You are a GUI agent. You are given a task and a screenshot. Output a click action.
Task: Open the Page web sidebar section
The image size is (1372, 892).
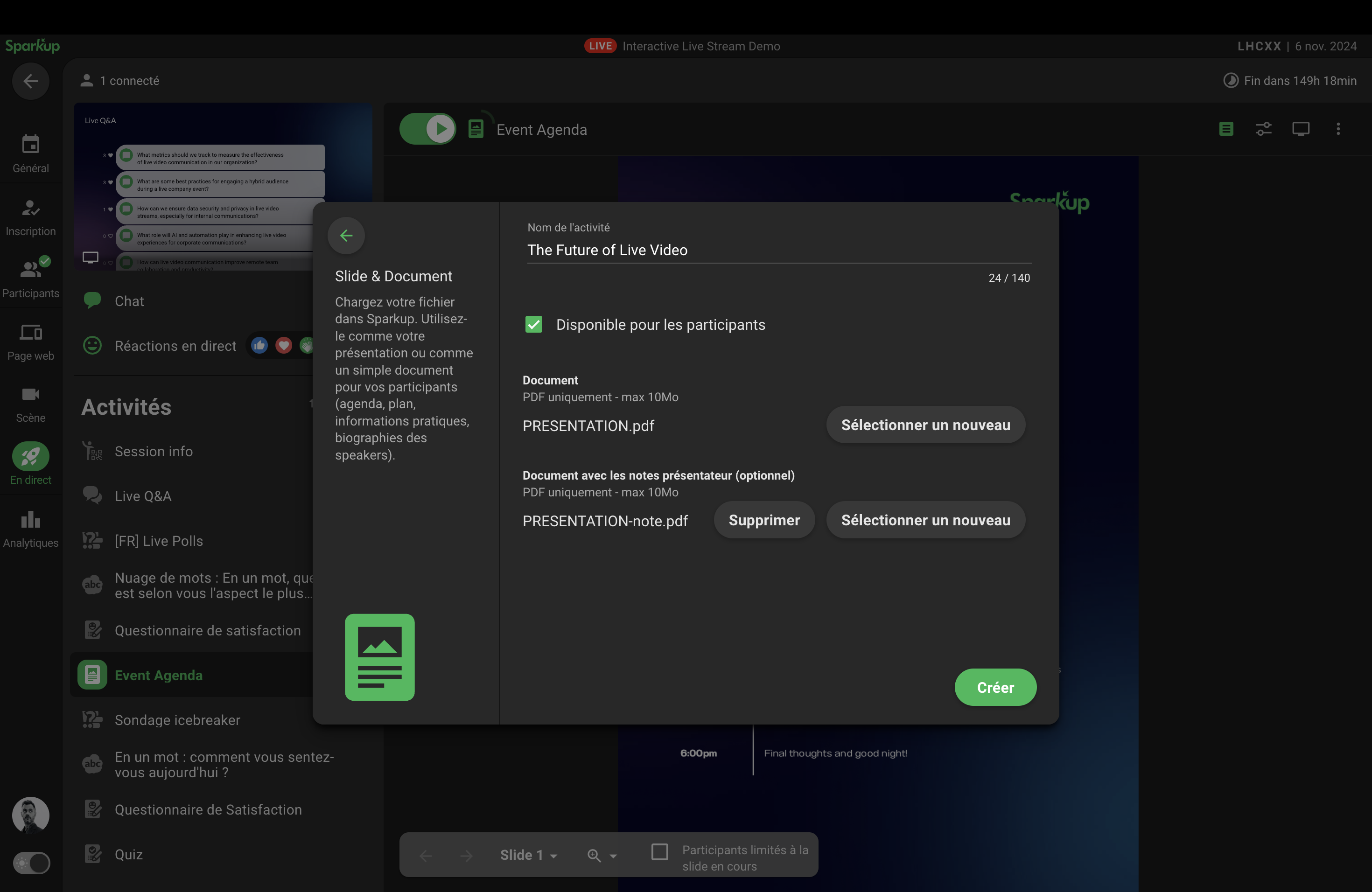click(x=30, y=341)
